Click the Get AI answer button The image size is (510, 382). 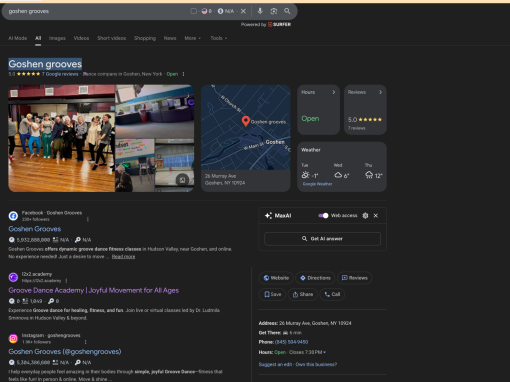[x=322, y=239]
